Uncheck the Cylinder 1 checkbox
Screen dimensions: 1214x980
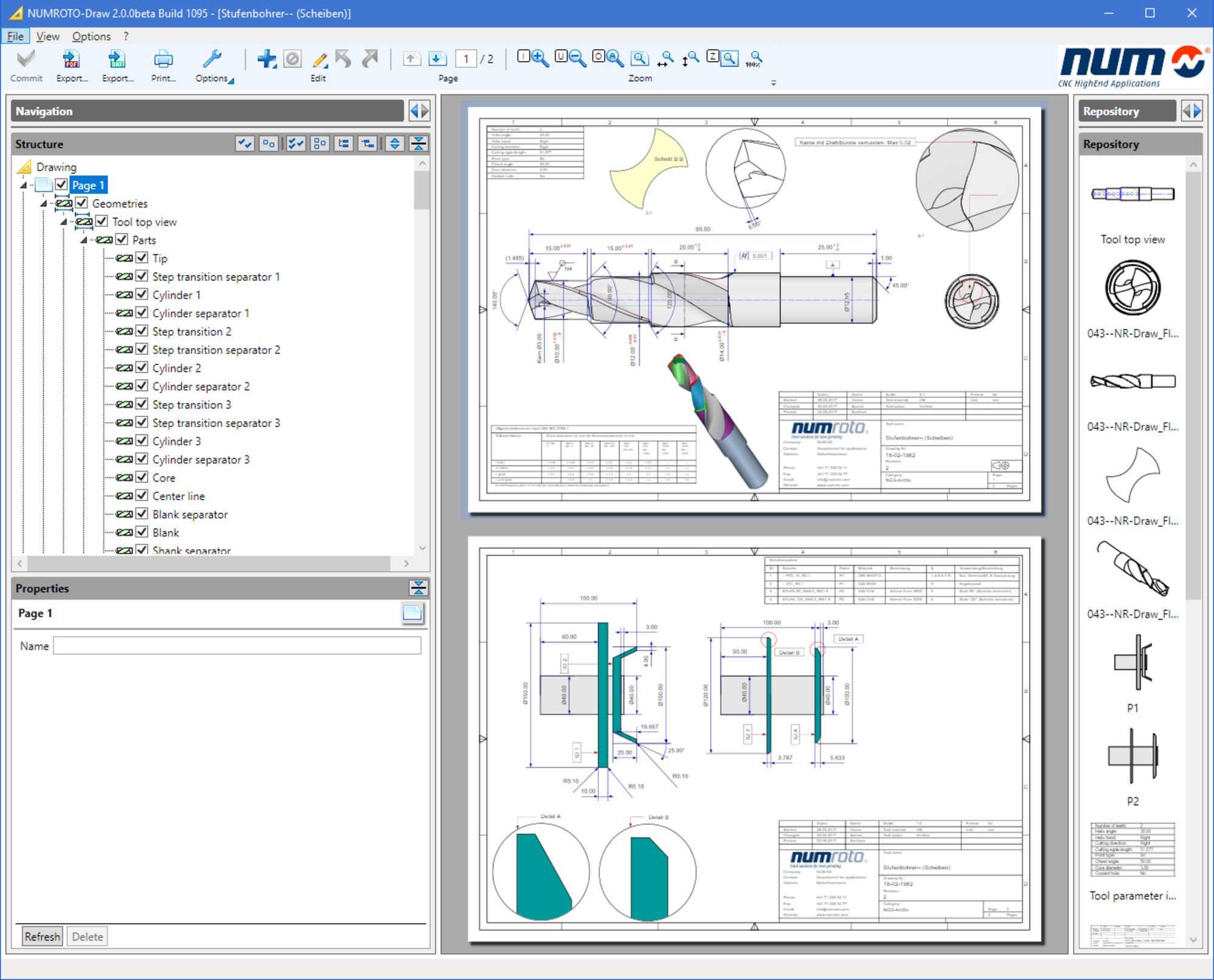(x=141, y=294)
